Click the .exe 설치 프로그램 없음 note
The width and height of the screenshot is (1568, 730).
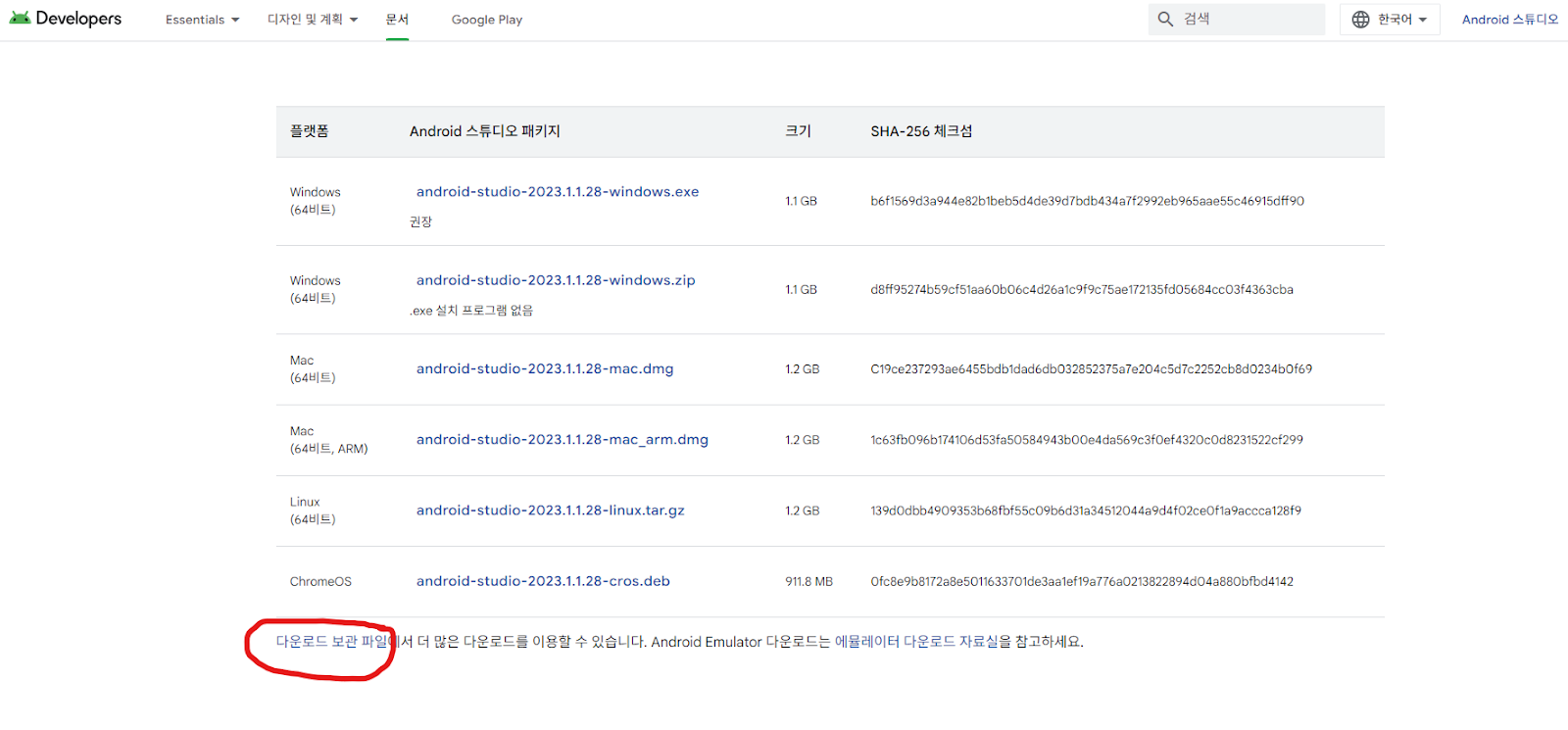tap(471, 311)
